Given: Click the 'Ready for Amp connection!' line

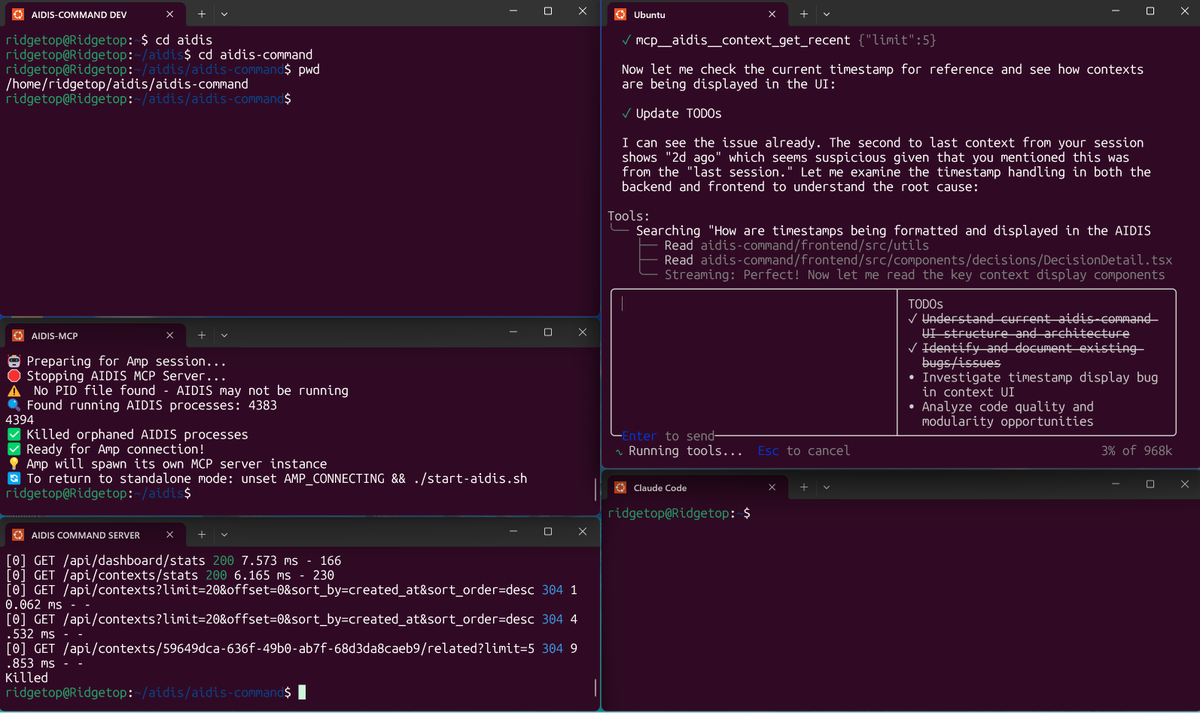Looking at the screenshot, I should pyautogui.click(x=105, y=449).
